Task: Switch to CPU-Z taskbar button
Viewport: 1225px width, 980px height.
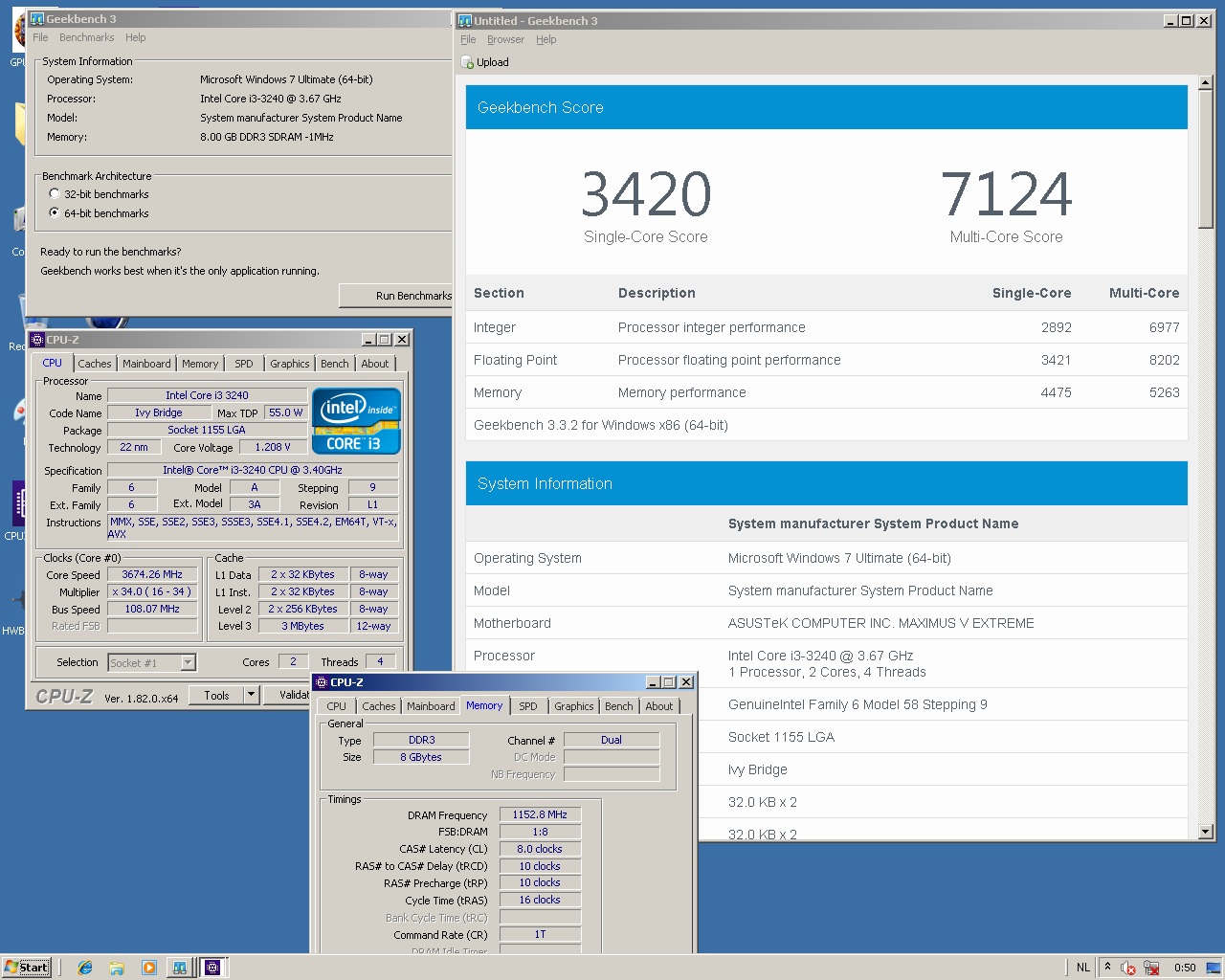Action: pyautogui.click(x=212, y=968)
